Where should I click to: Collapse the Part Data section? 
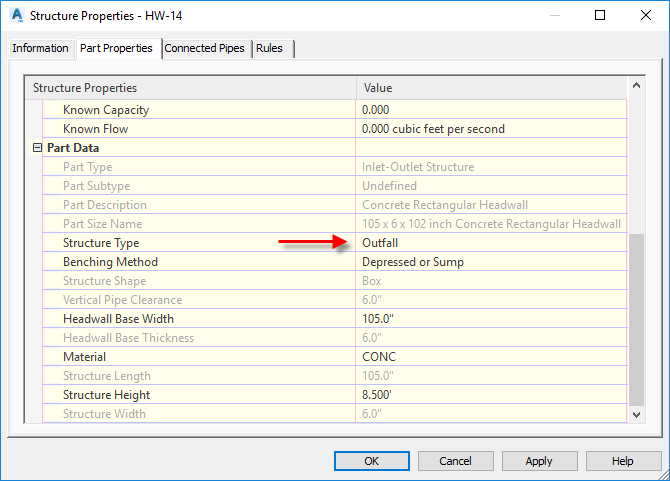(x=38, y=148)
